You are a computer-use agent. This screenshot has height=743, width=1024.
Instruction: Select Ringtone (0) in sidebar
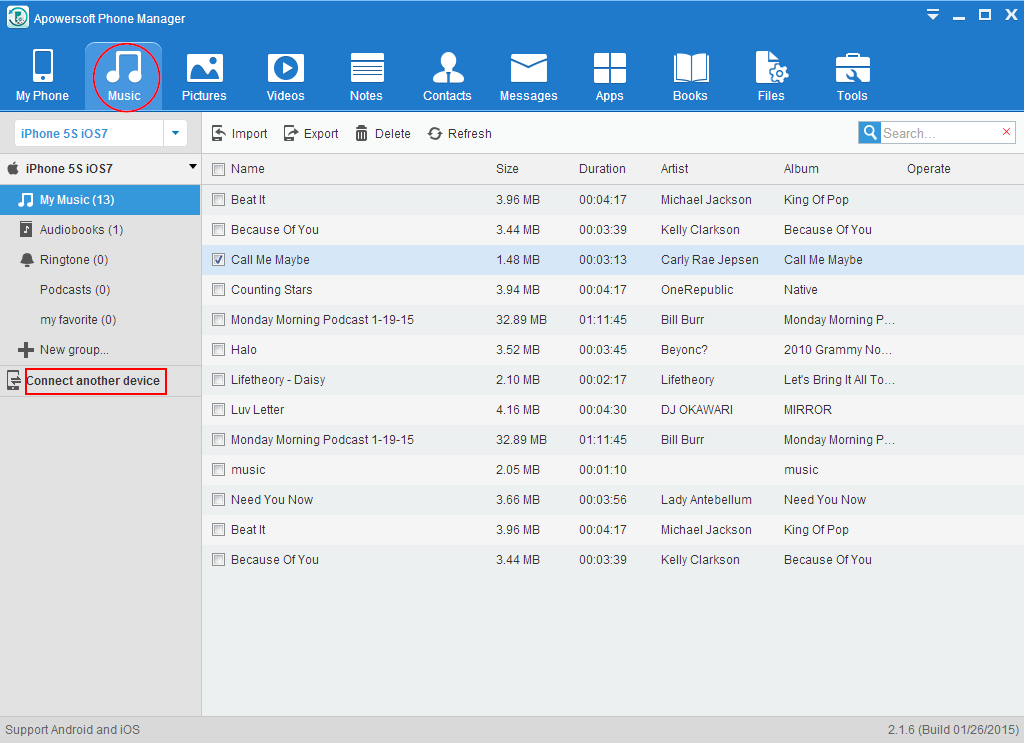tap(73, 260)
